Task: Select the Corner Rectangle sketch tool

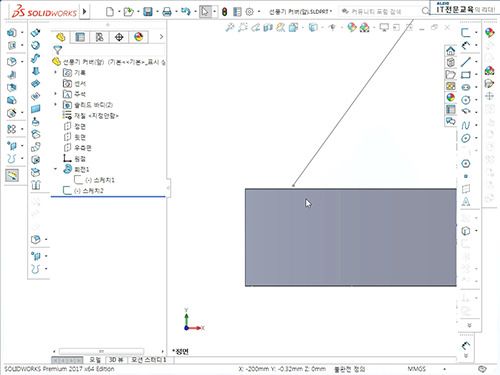Action: [466, 74]
